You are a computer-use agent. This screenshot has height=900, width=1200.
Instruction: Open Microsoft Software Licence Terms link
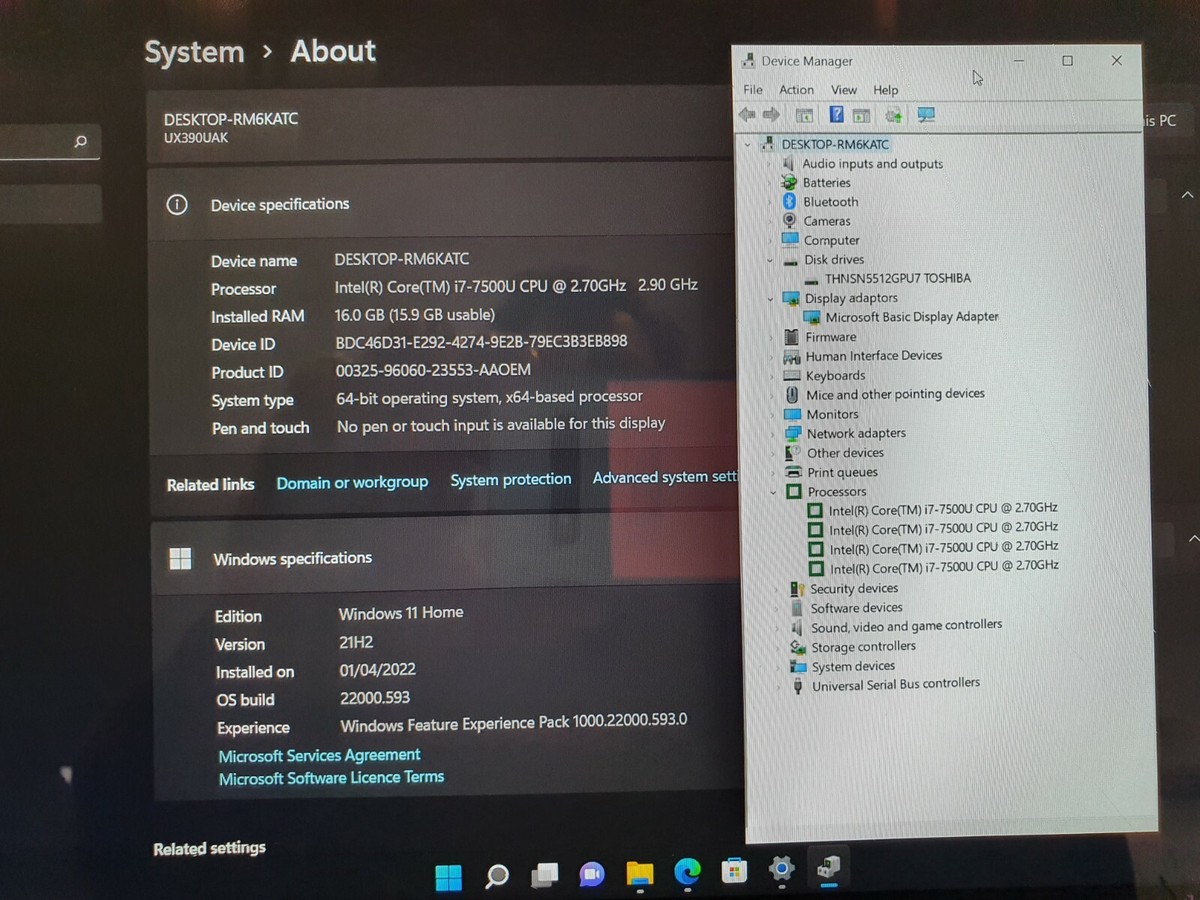[331, 778]
